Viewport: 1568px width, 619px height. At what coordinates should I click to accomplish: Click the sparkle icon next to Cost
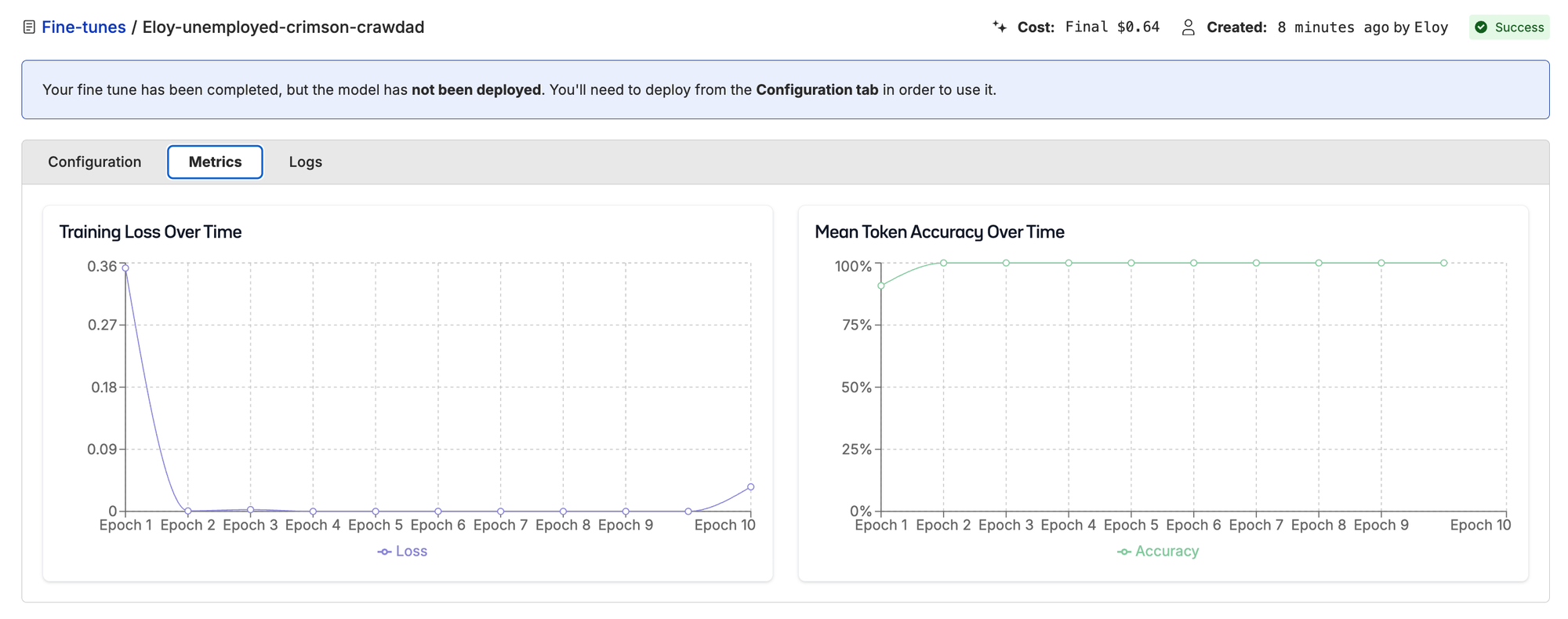point(1000,27)
